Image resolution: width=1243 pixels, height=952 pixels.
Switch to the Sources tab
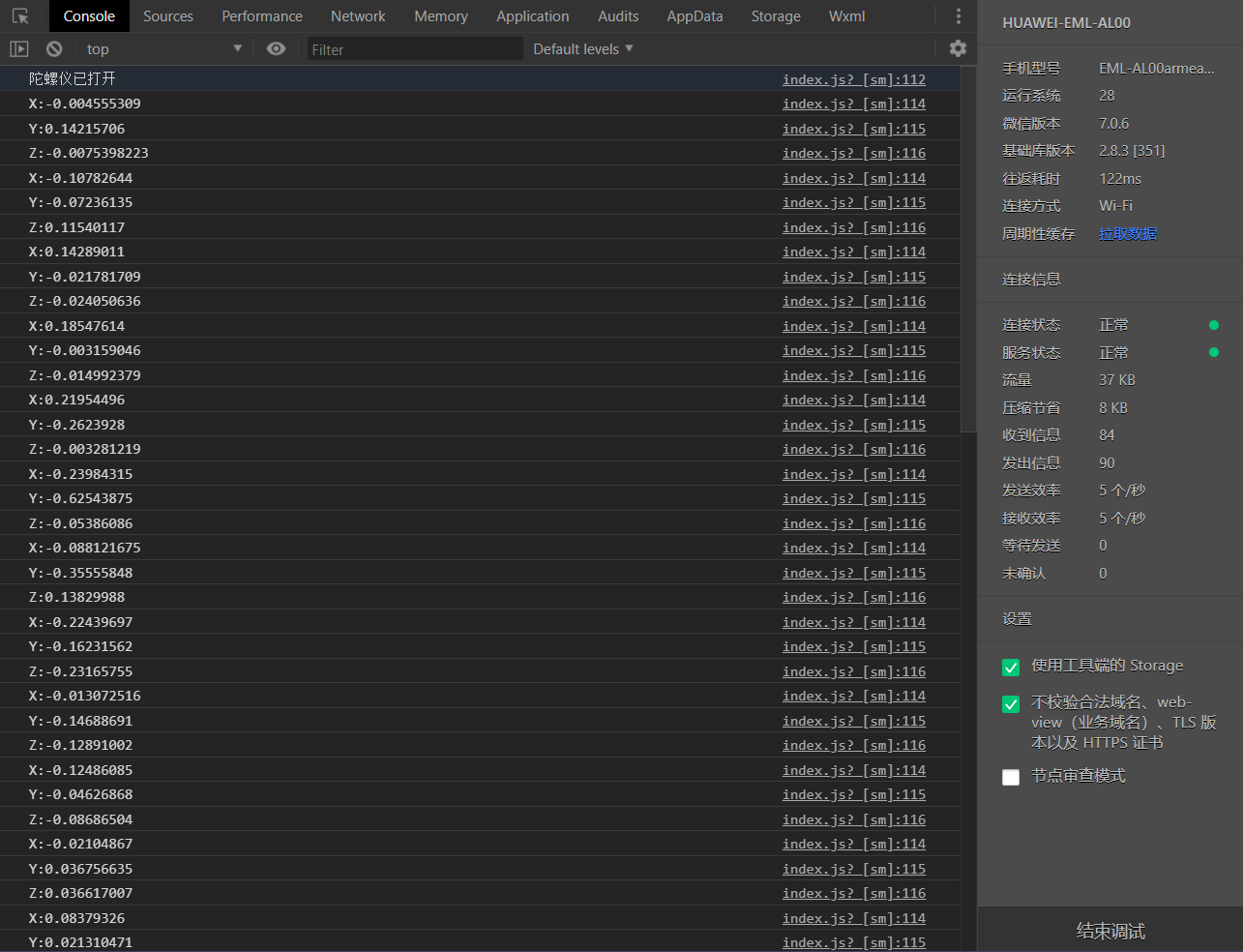pyautogui.click(x=168, y=16)
